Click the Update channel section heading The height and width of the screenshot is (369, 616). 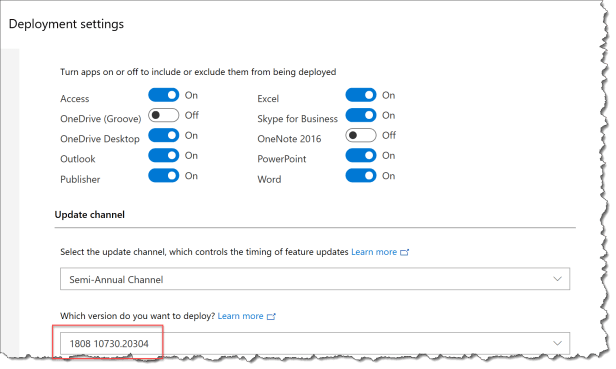(x=90, y=215)
